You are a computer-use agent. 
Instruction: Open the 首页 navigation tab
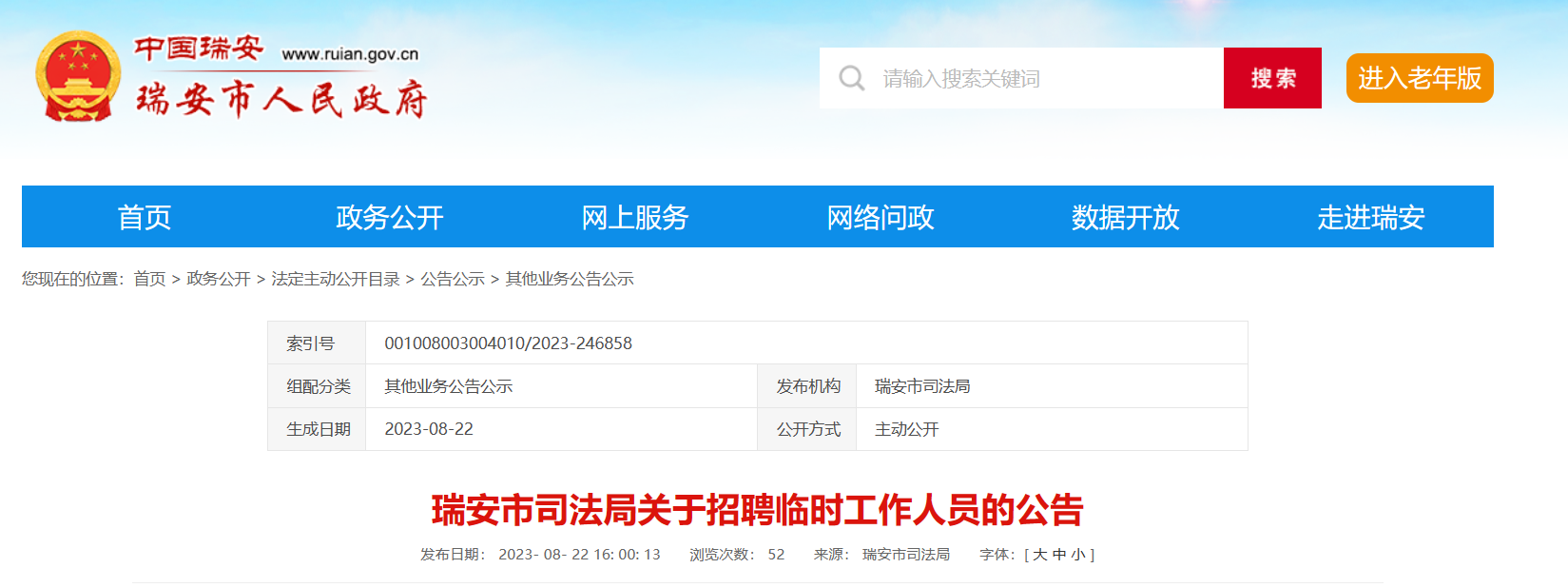coord(145,217)
